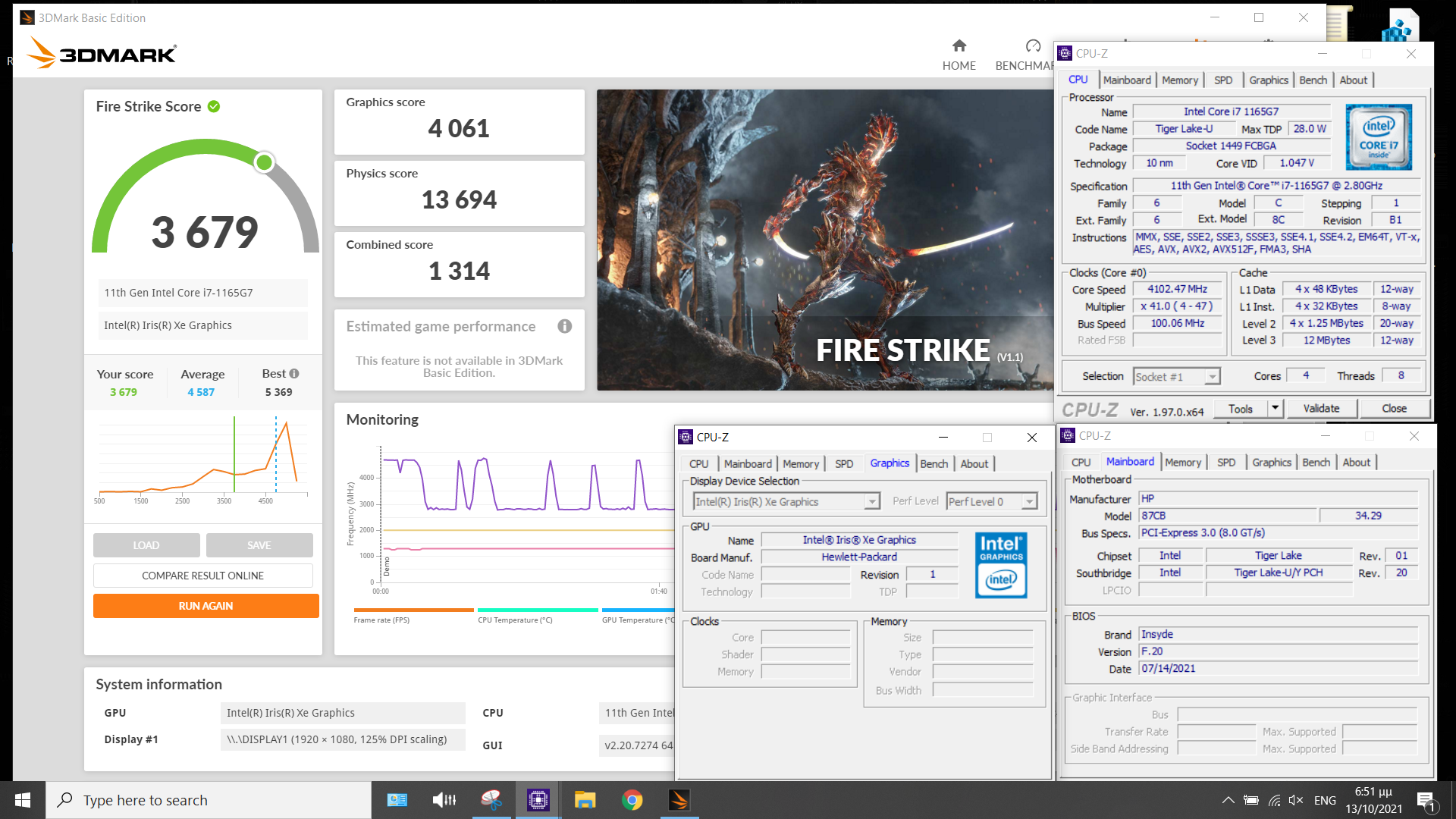Click the 3DMark HOME icon
This screenshot has height=819, width=1456.
[x=959, y=45]
